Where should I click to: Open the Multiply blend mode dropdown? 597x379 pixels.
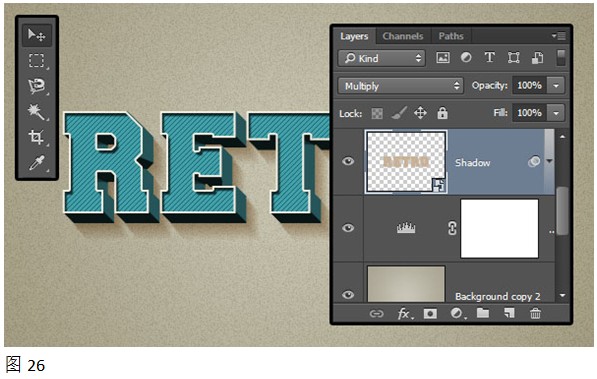pos(400,86)
